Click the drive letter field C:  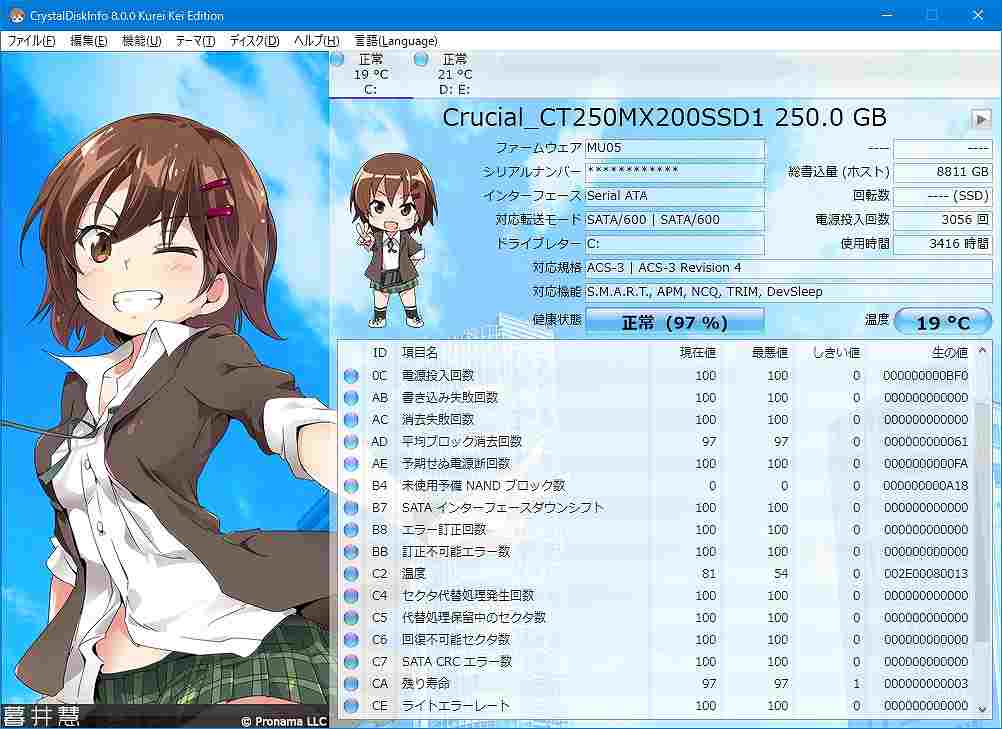[x=675, y=244]
